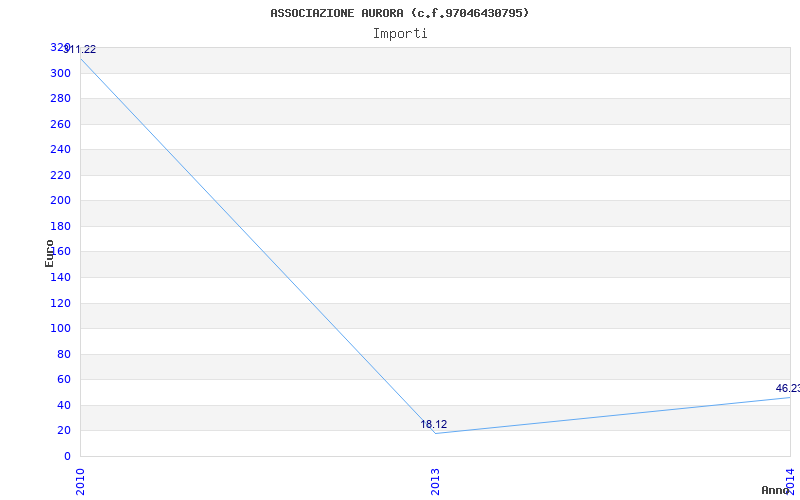Click the line's lowest point at 2013

pos(435,433)
